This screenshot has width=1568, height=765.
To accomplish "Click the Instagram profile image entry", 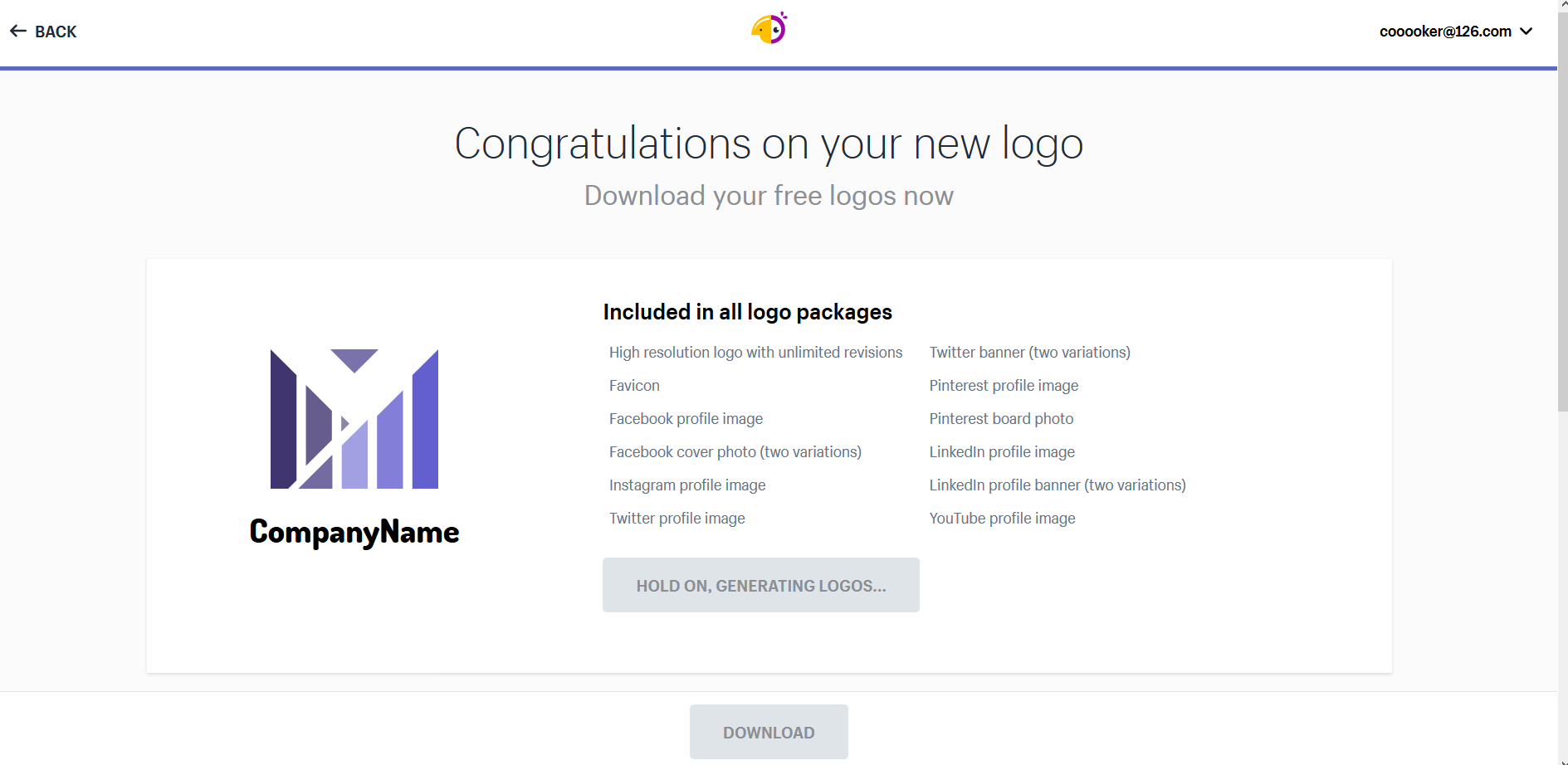I will tap(687, 485).
